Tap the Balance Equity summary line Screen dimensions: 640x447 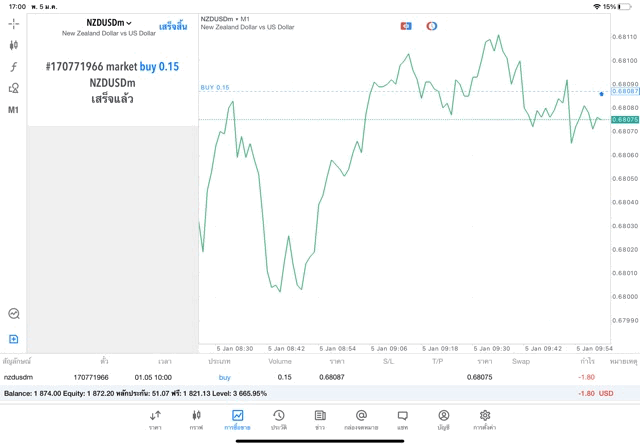pos(136,394)
